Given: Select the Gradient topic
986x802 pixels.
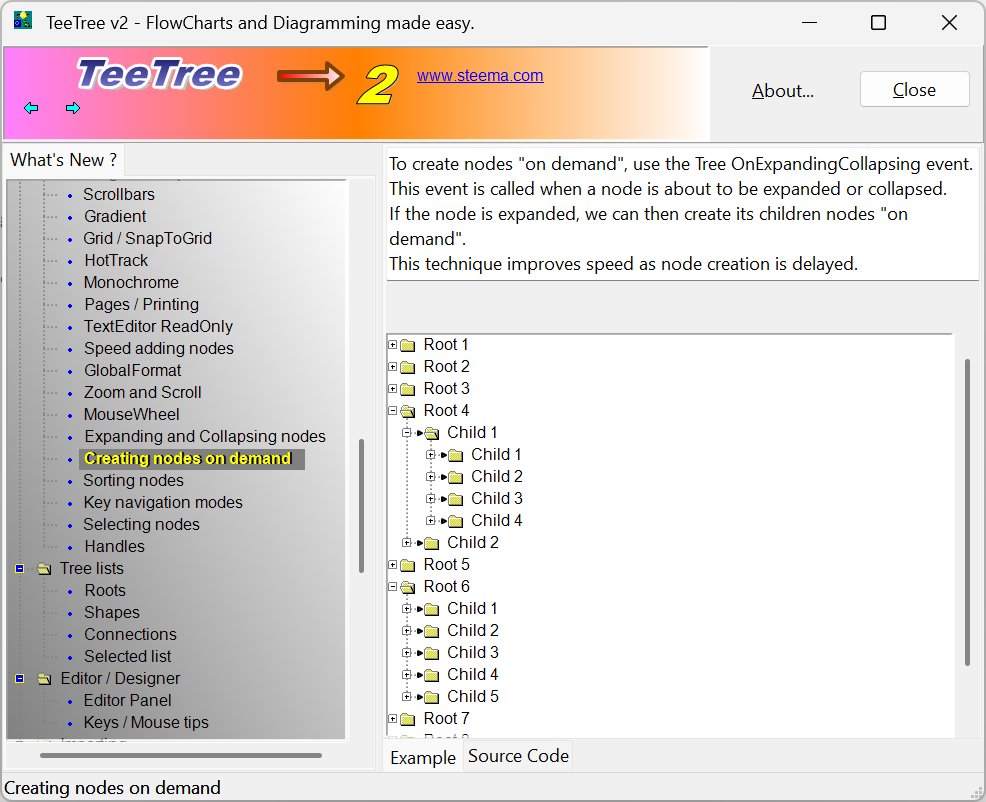Looking at the screenshot, I should (115, 216).
